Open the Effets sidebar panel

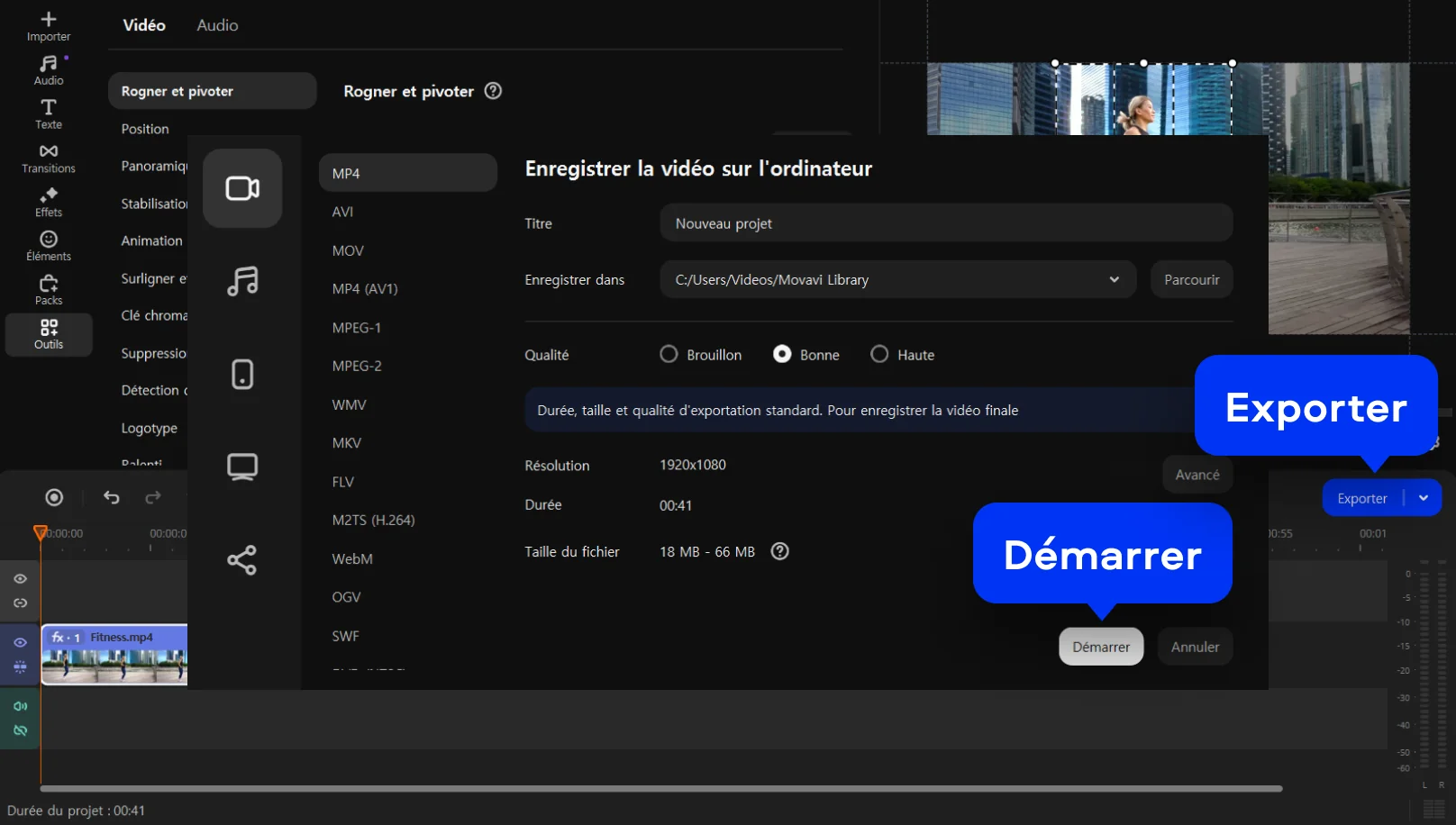pyautogui.click(x=49, y=203)
